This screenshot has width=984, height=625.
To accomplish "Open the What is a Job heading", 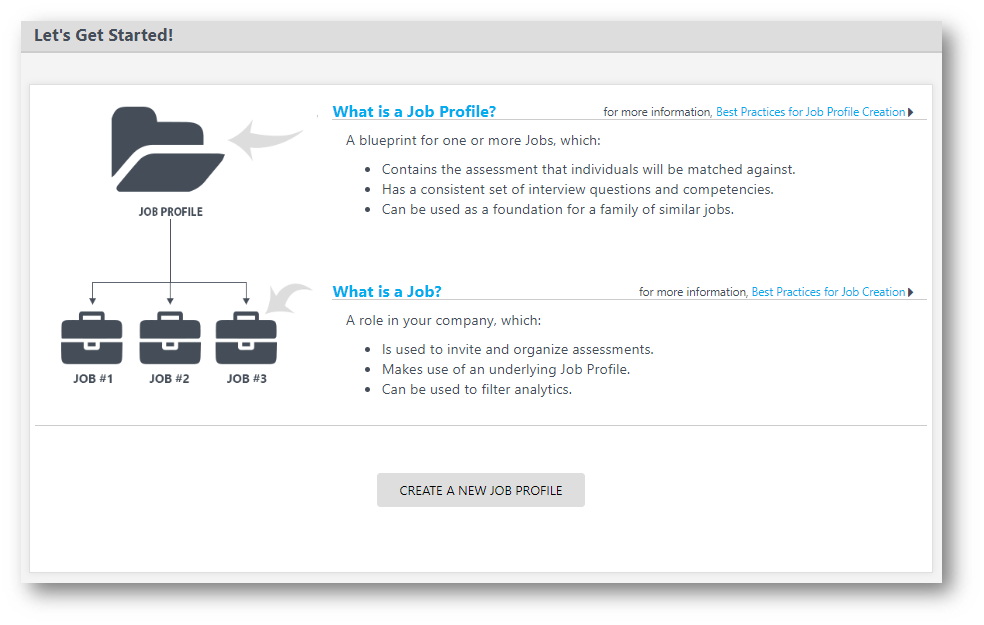I will 387,291.
